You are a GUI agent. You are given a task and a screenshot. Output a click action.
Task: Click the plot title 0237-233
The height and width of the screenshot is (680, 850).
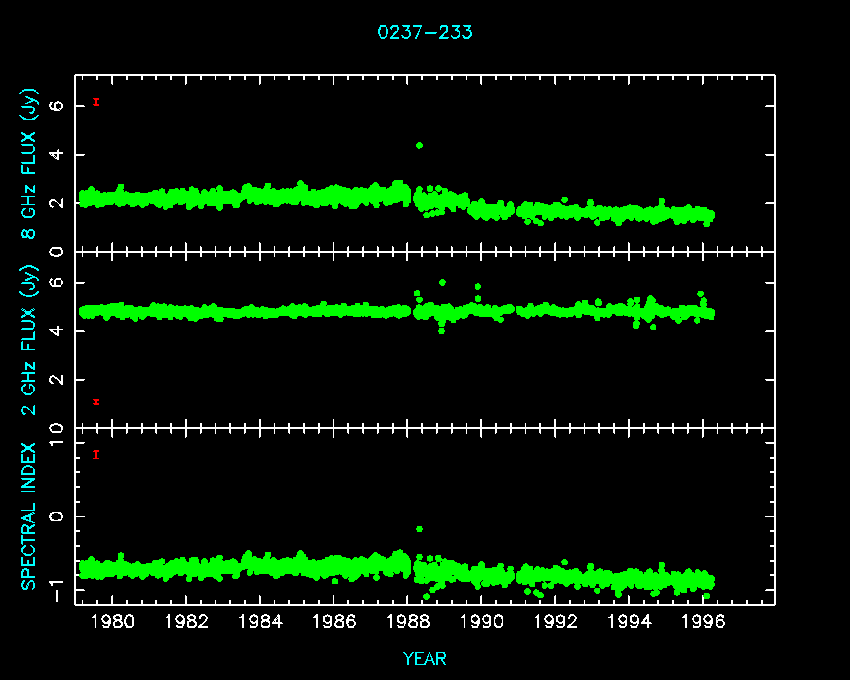point(425,32)
